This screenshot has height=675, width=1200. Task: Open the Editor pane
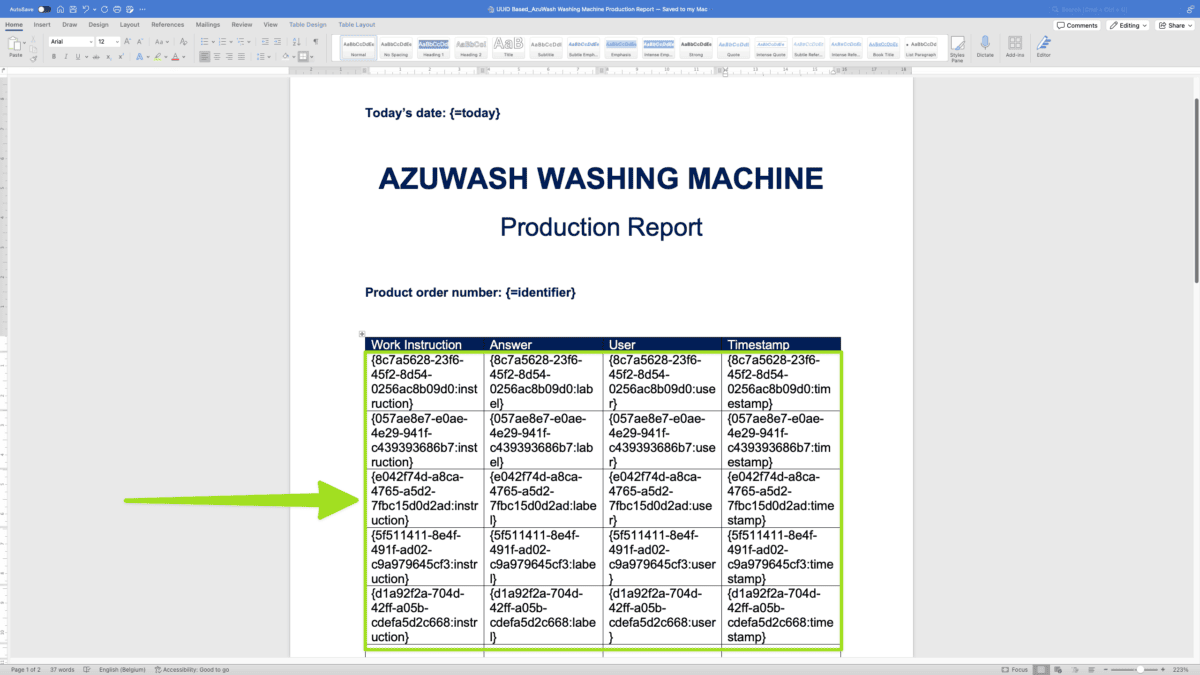1043,46
